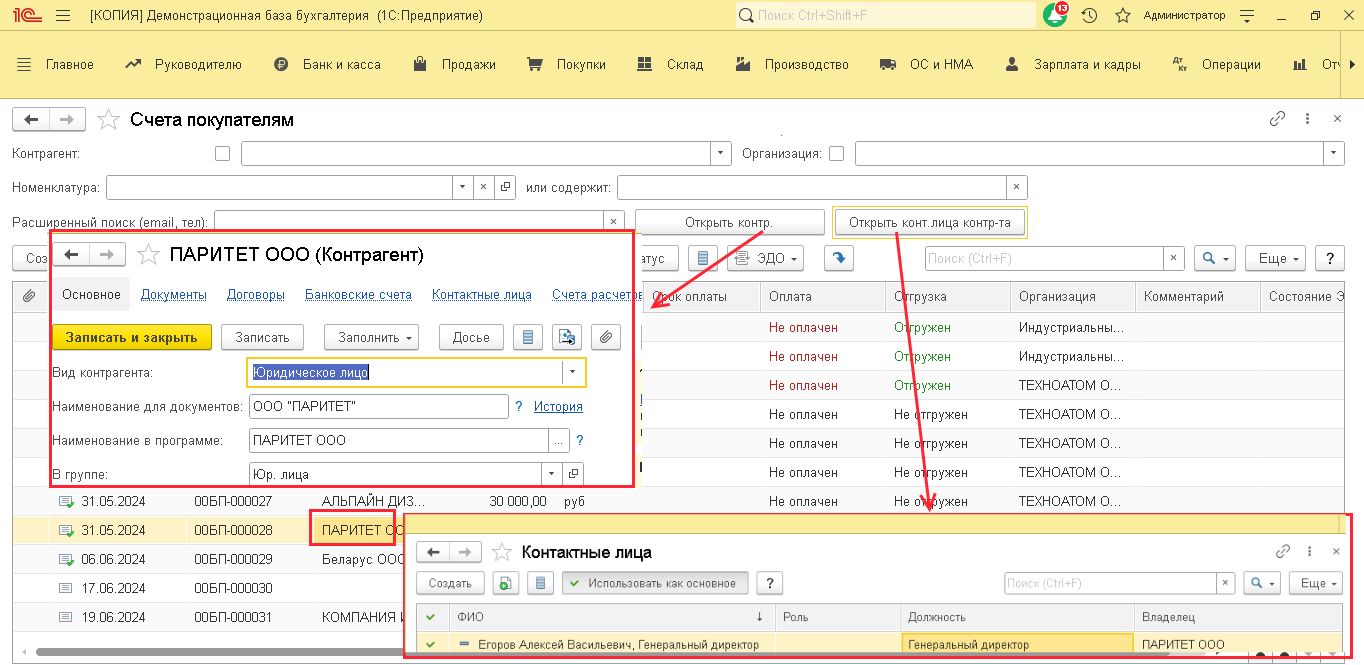
Task: Switch to Договоры tab of Контрагент
Action: pos(256,295)
